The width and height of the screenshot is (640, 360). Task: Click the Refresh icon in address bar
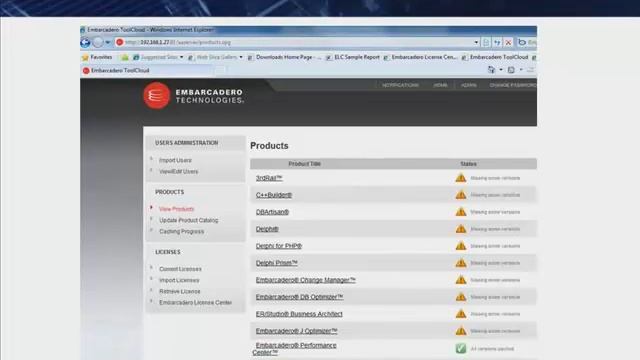pos(497,42)
